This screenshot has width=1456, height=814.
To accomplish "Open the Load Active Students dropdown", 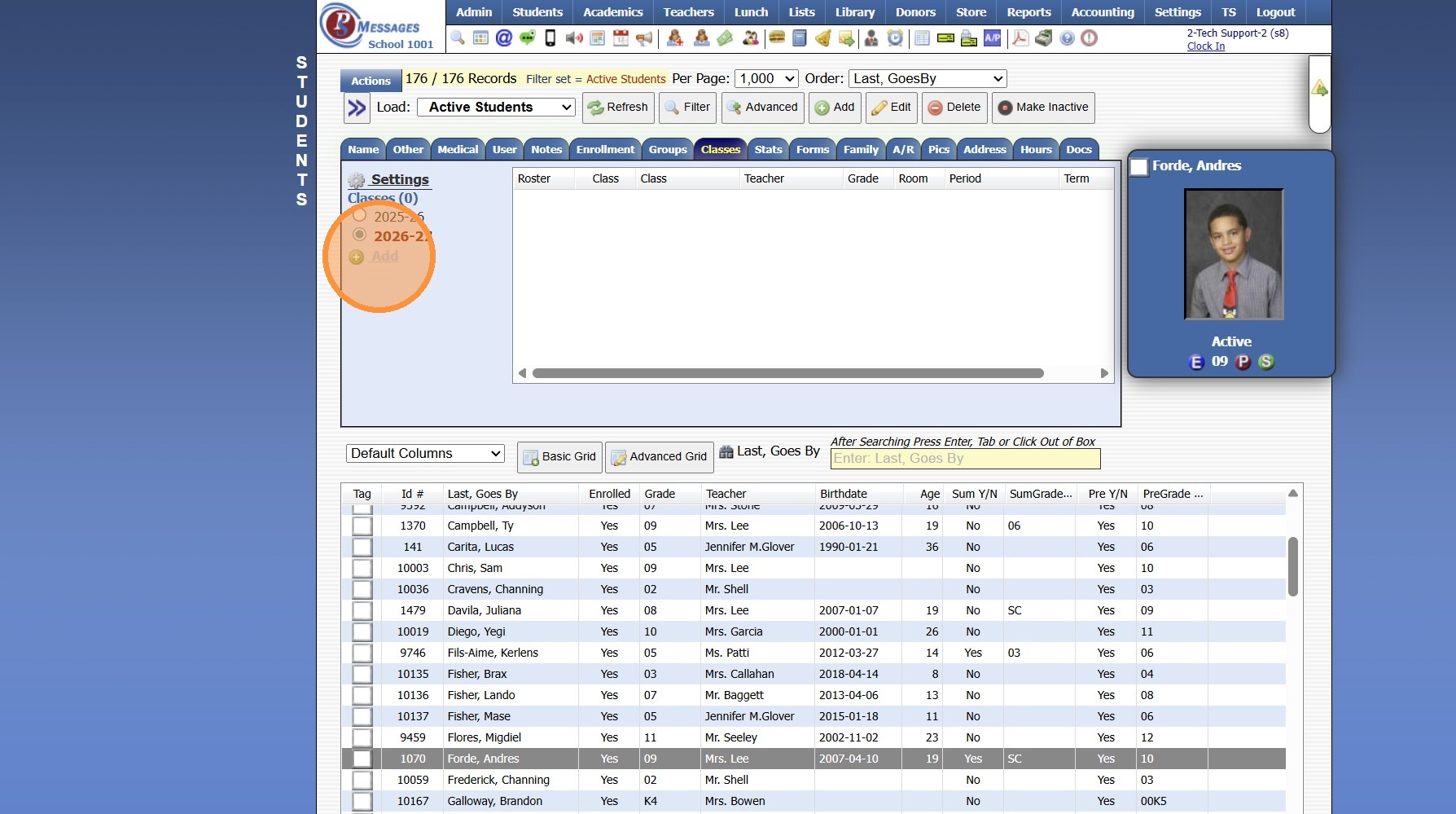I will (x=496, y=108).
